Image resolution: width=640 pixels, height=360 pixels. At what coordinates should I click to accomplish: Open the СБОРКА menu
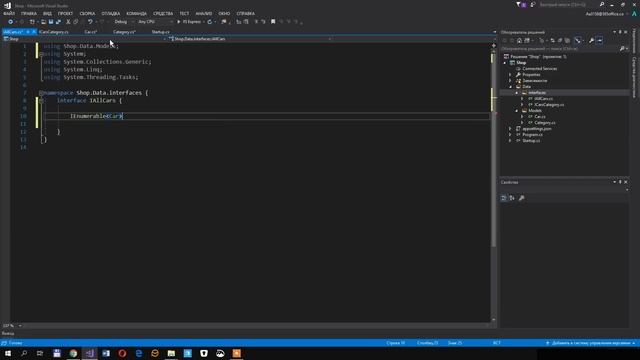click(87, 13)
